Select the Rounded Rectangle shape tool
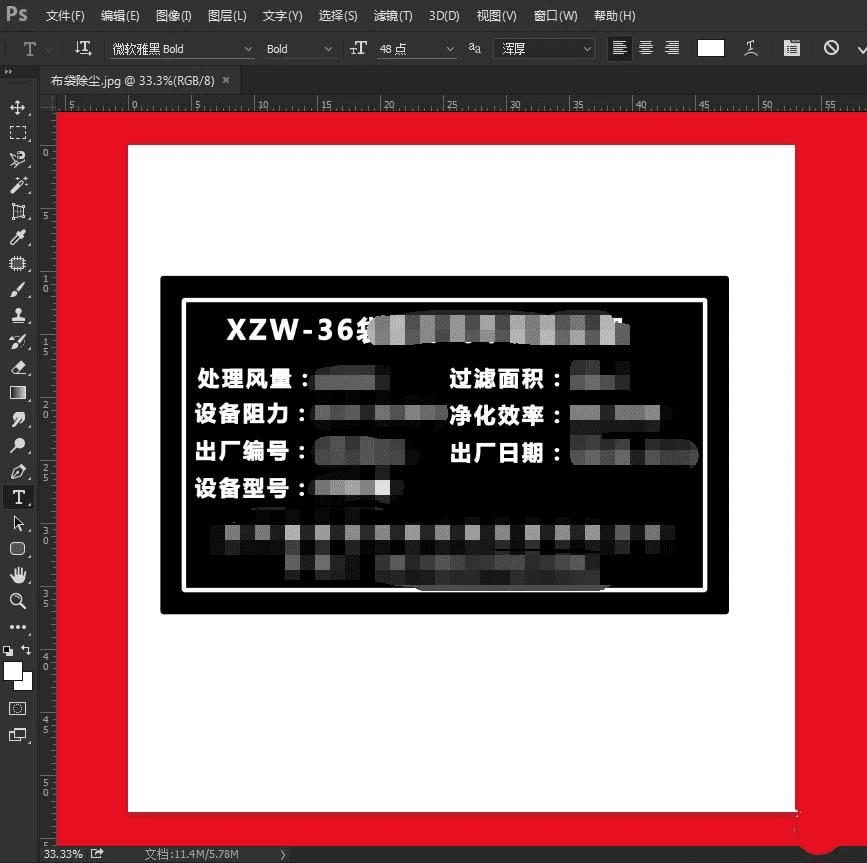This screenshot has height=863, width=867. [18, 549]
